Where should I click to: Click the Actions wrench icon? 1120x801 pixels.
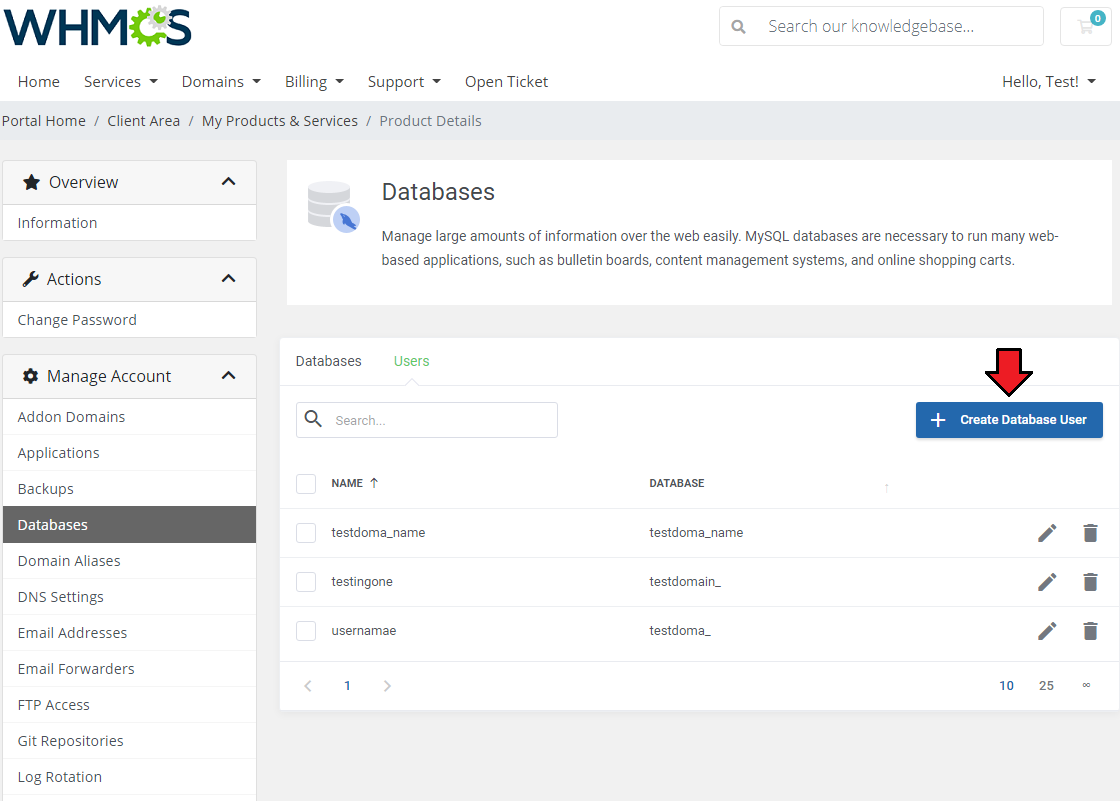pos(30,279)
